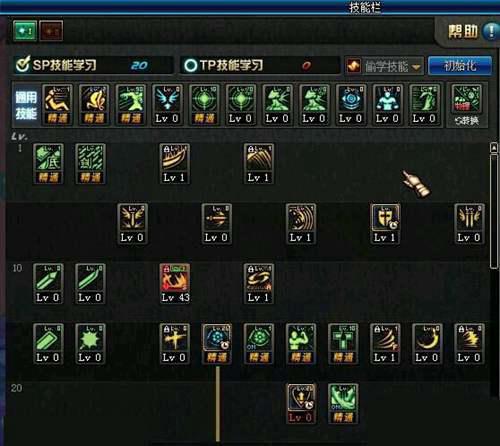This screenshot has width=500, height=446.
Task: Select the blue winged angel skill icon
Action: pos(167,105)
